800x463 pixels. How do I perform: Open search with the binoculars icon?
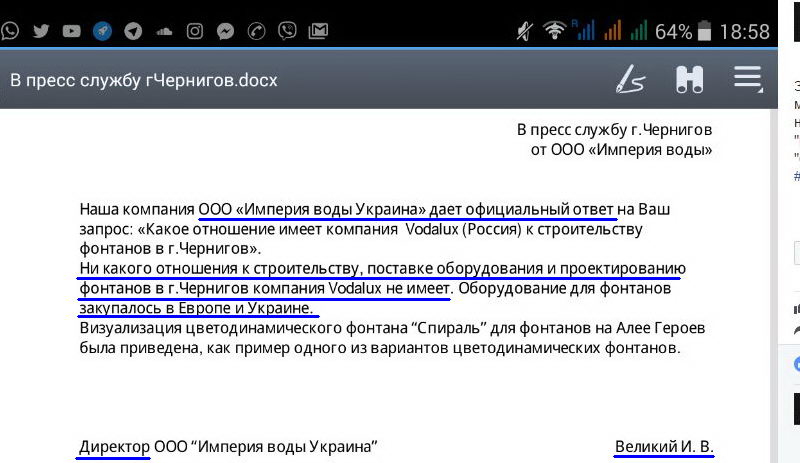[690, 79]
